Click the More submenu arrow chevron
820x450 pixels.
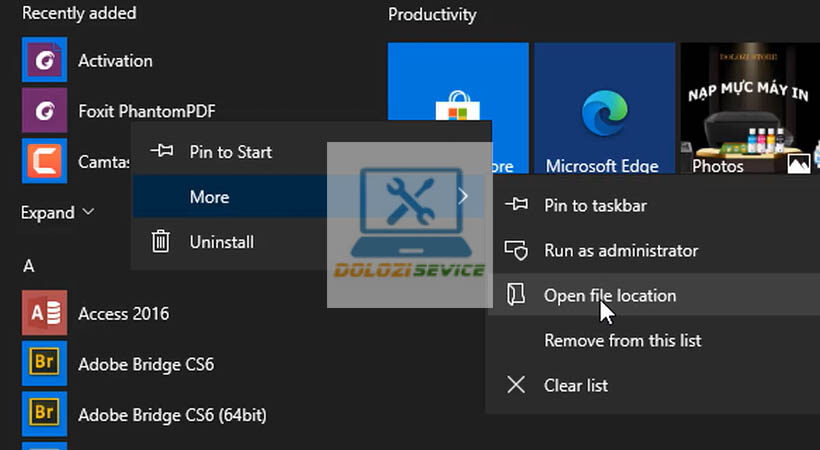pos(463,197)
